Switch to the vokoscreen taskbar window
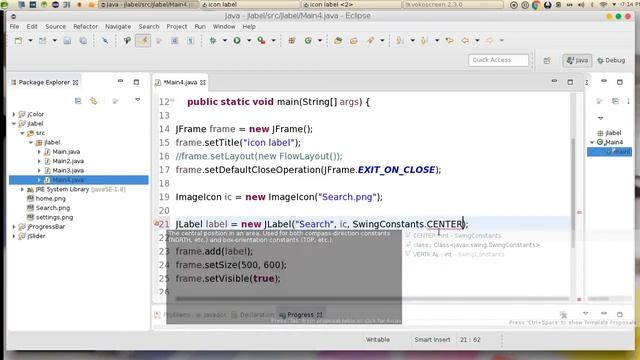The width and height of the screenshot is (640, 360). click(x=453, y=4)
